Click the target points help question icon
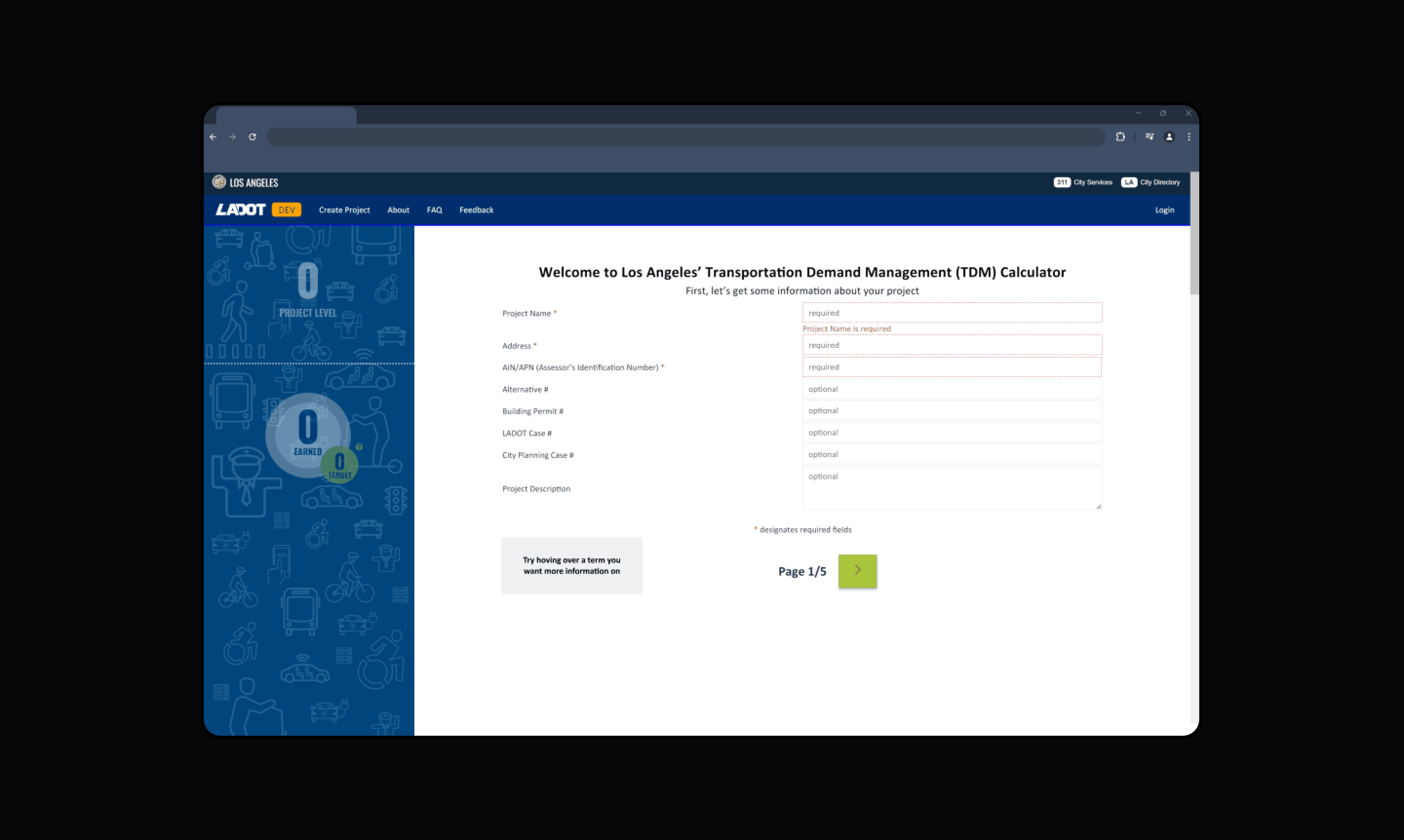Image resolution: width=1404 pixels, height=840 pixels. [x=359, y=447]
